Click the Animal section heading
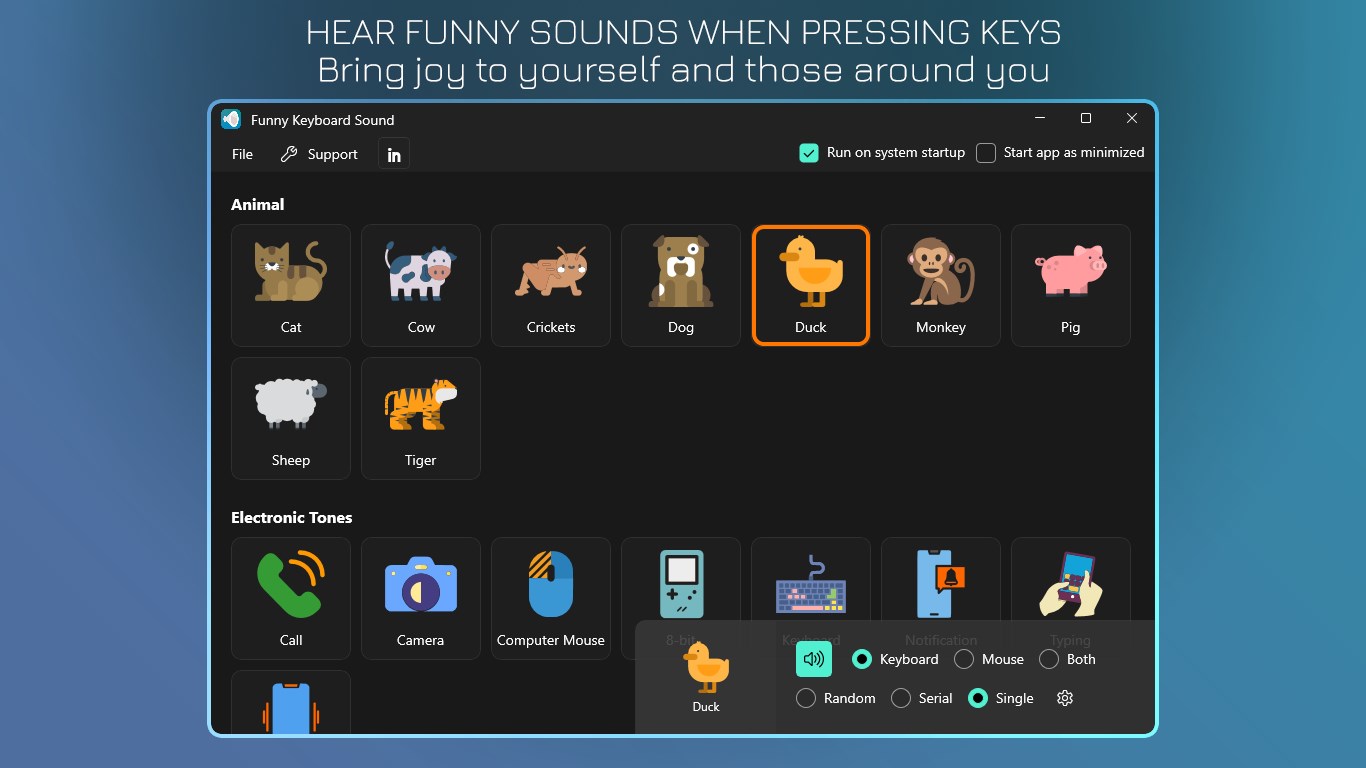1366x768 pixels. 258,204
